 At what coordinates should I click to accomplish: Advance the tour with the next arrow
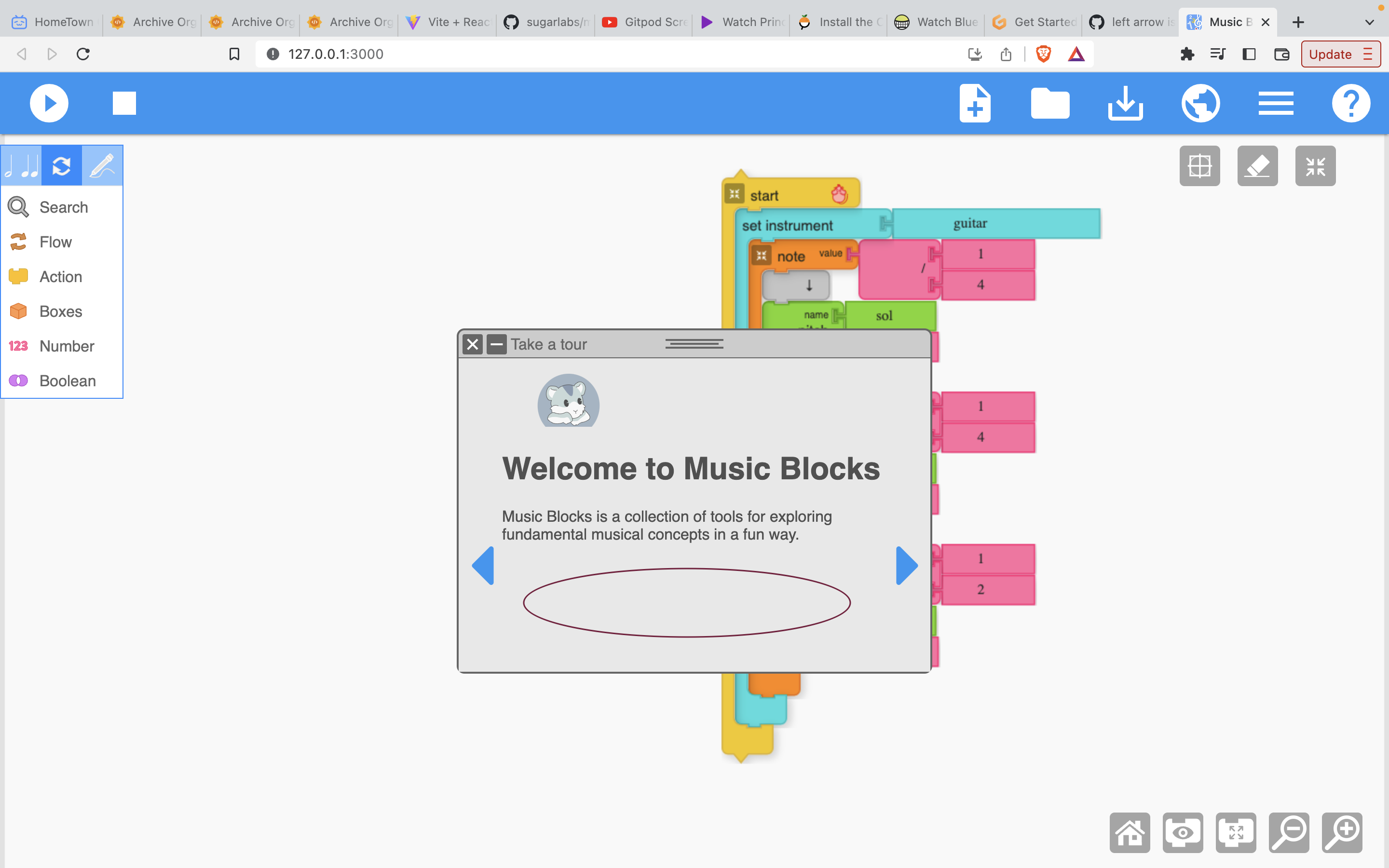(906, 566)
